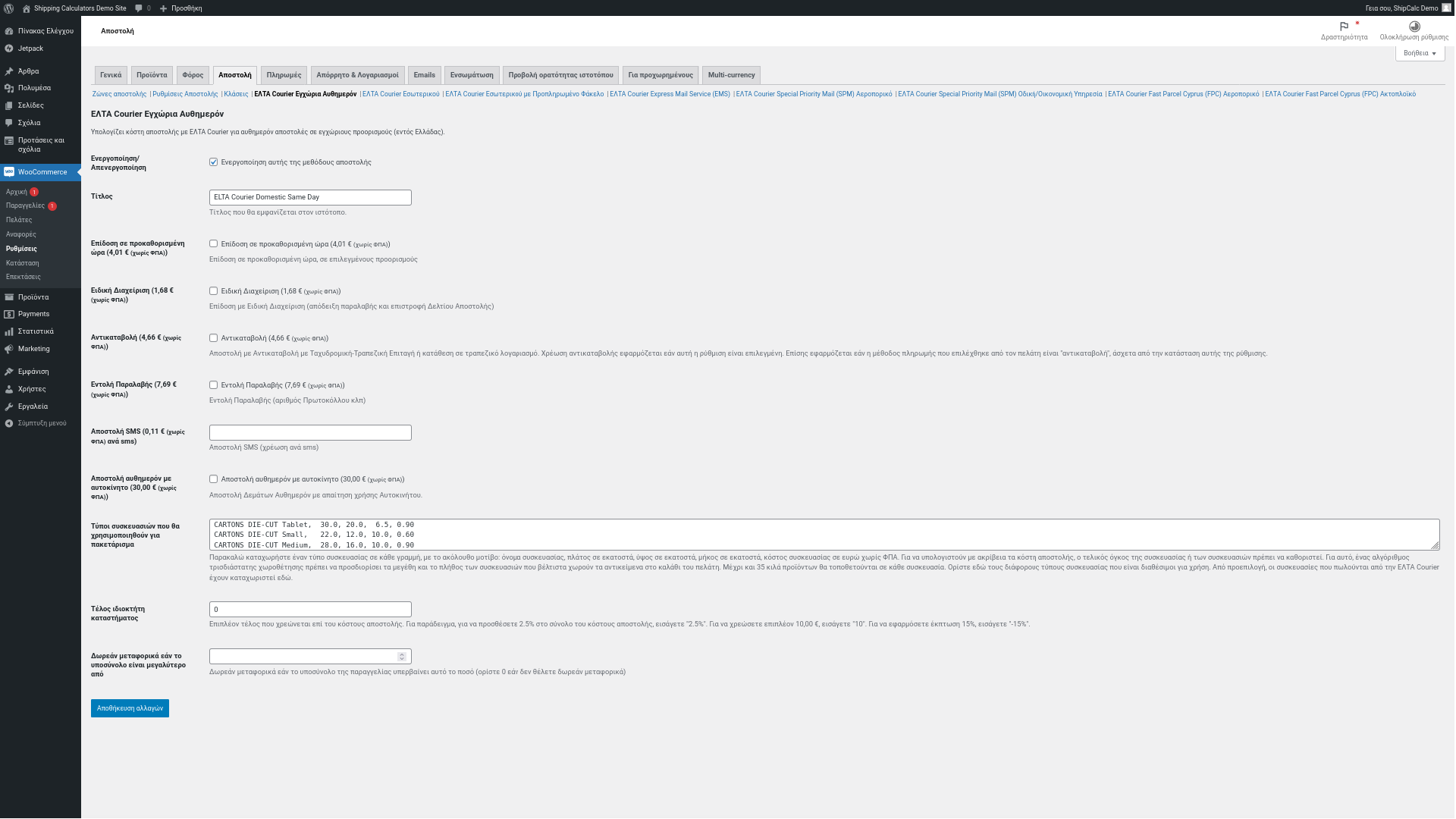This screenshot has height=819, width=1456.
Task: Open WooCommerce Αναφορές submenu
Action: click(x=21, y=234)
